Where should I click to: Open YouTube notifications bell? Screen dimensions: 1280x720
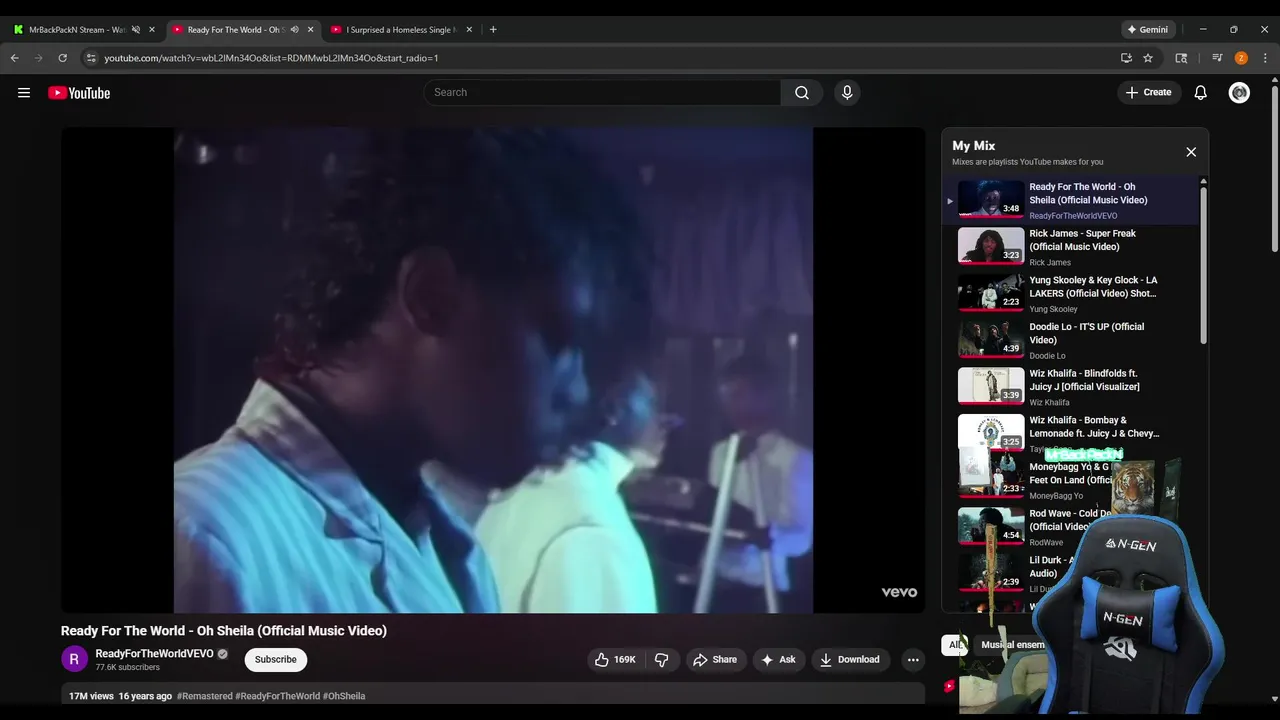click(x=1201, y=93)
